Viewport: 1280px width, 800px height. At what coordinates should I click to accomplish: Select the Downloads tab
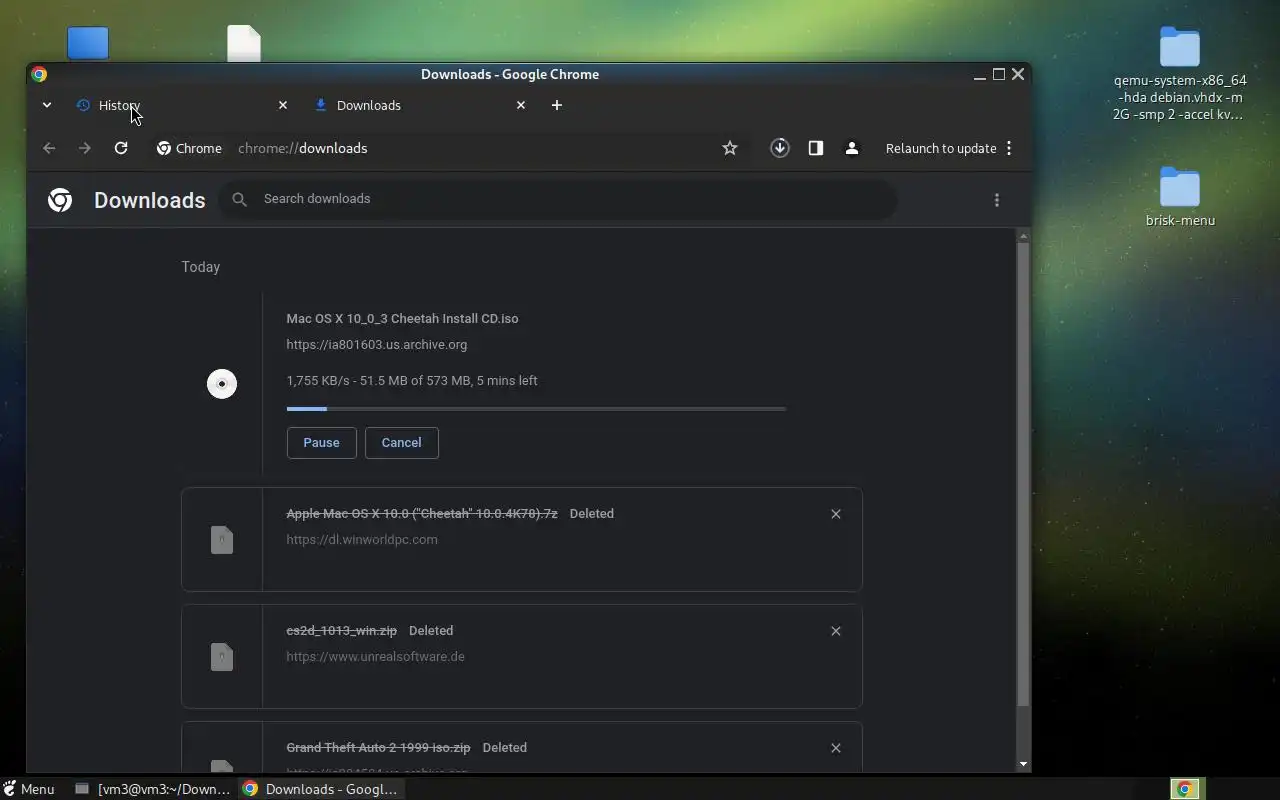pos(418,105)
